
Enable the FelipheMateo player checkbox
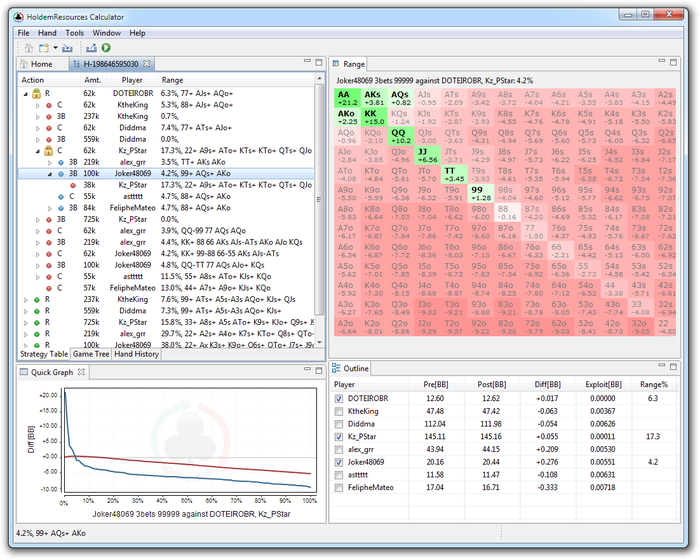[339, 488]
